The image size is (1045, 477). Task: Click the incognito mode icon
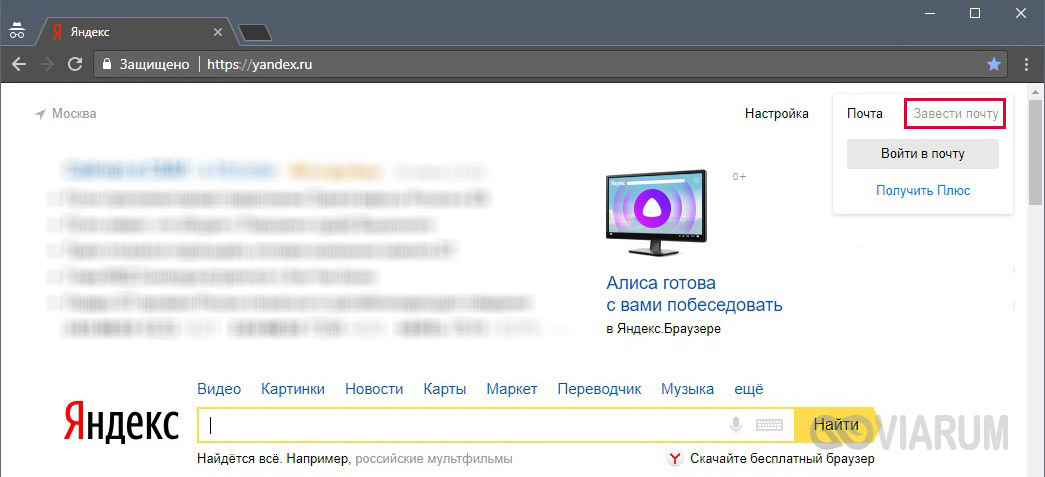[17, 30]
